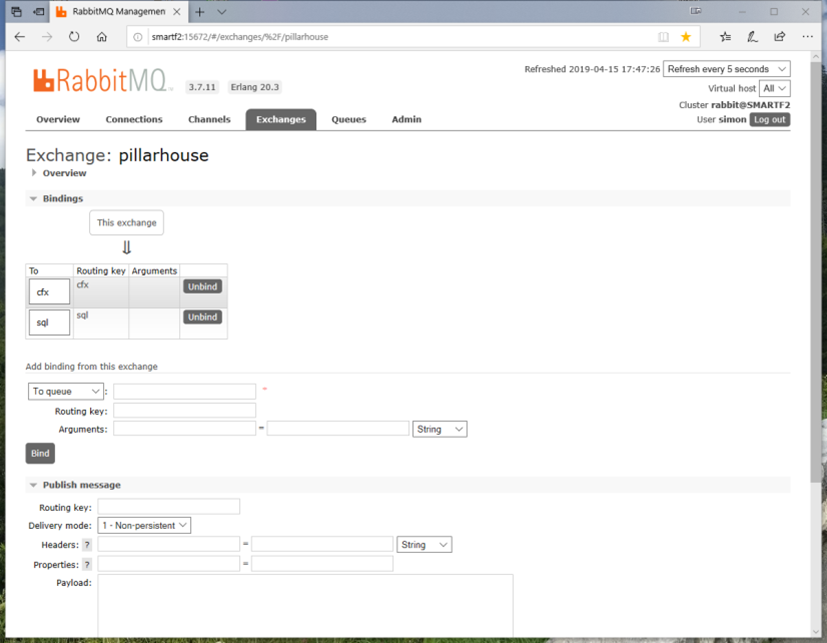
Task: Click the This exchange box
Action: tap(127, 223)
